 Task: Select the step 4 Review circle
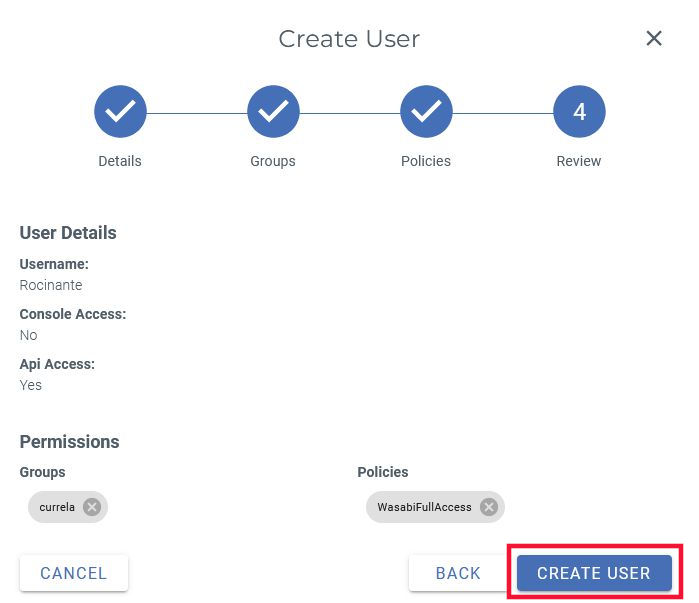pyautogui.click(x=579, y=112)
